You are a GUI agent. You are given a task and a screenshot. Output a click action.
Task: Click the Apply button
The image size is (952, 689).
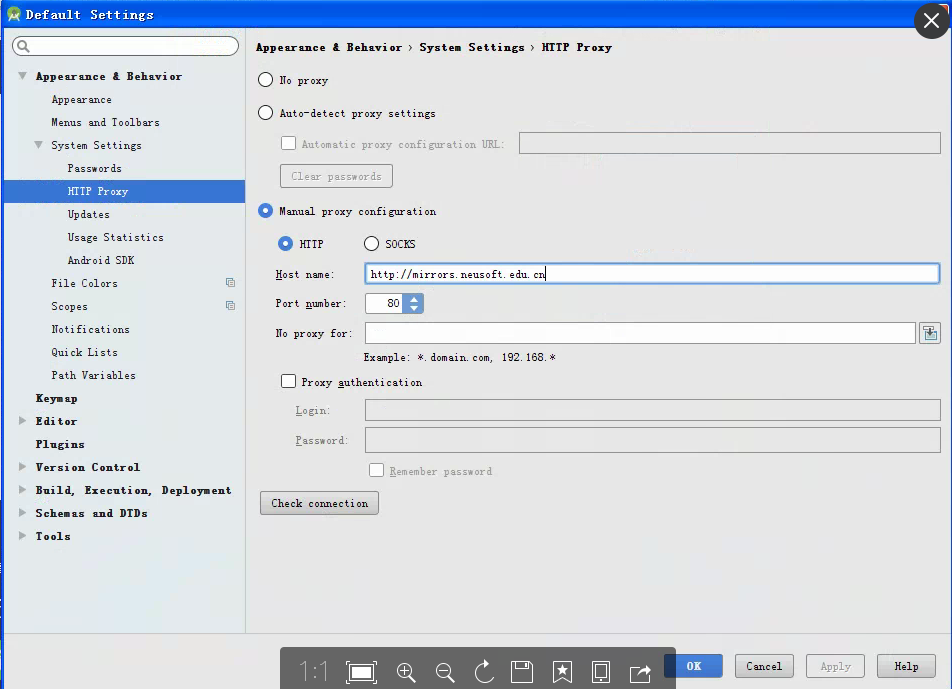[x=835, y=666]
